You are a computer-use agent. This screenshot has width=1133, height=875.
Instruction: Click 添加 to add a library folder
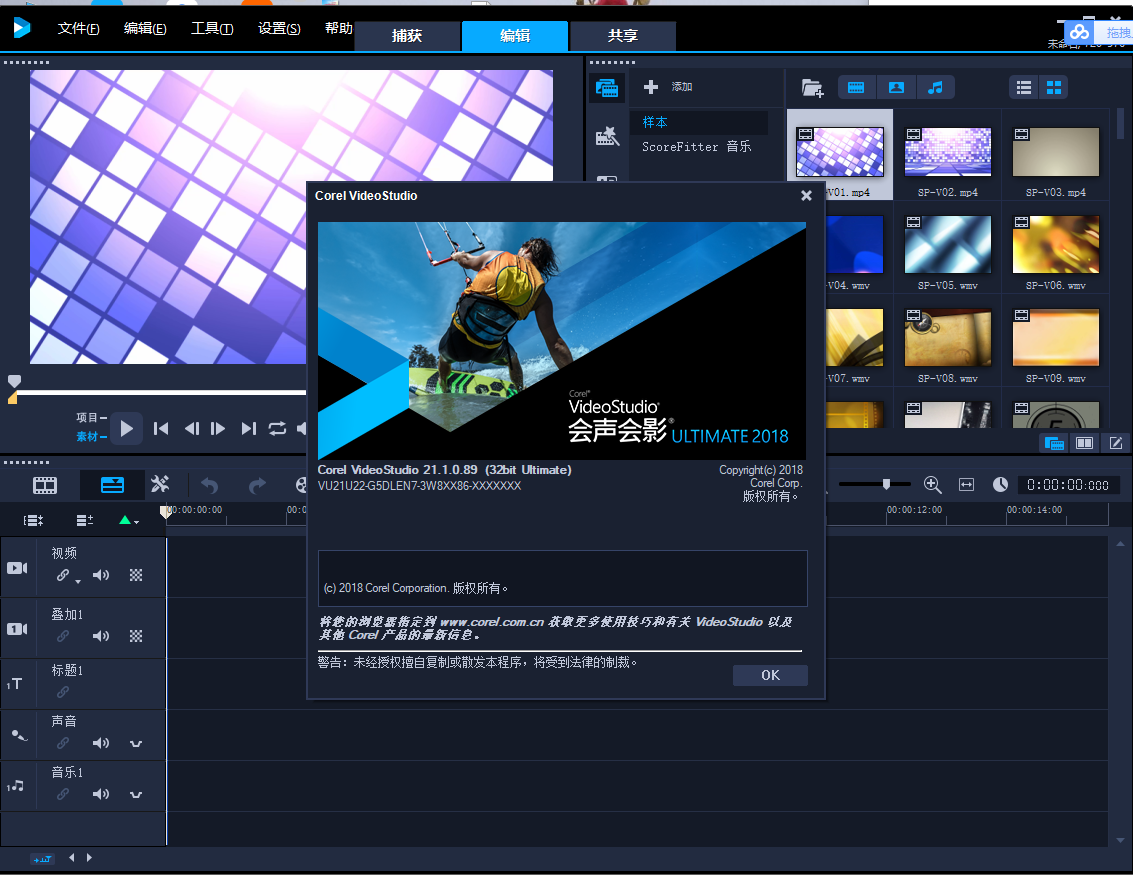click(x=668, y=87)
